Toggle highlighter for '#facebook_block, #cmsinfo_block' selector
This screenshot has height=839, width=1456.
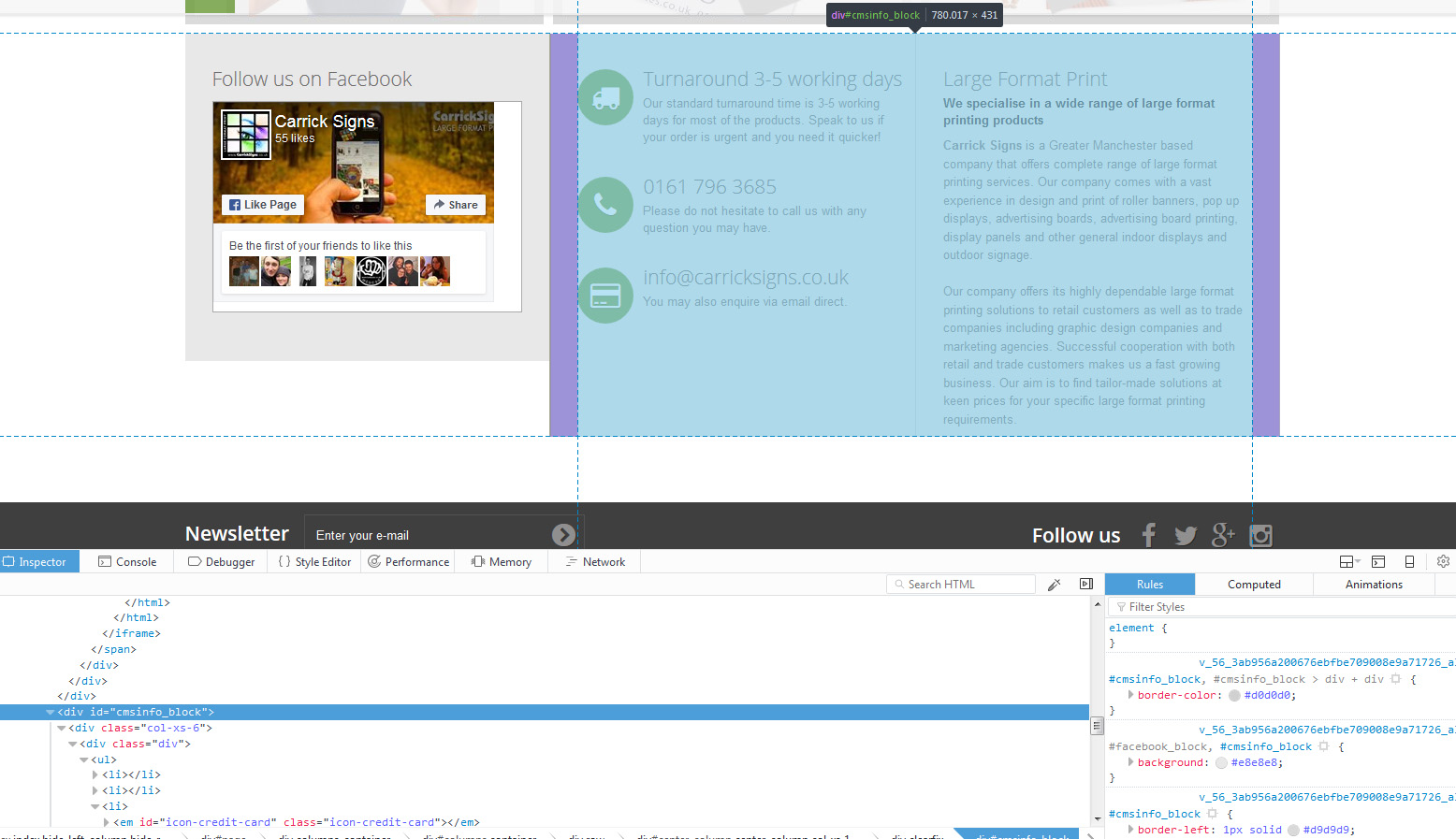point(1324,746)
